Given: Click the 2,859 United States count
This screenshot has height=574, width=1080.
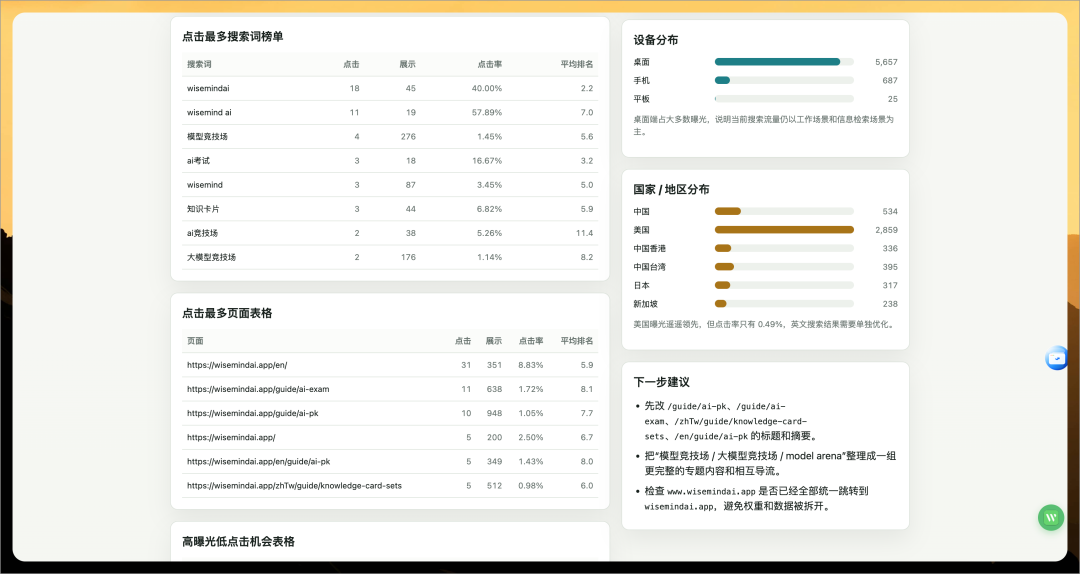Looking at the screenshot, I should 886,230.
